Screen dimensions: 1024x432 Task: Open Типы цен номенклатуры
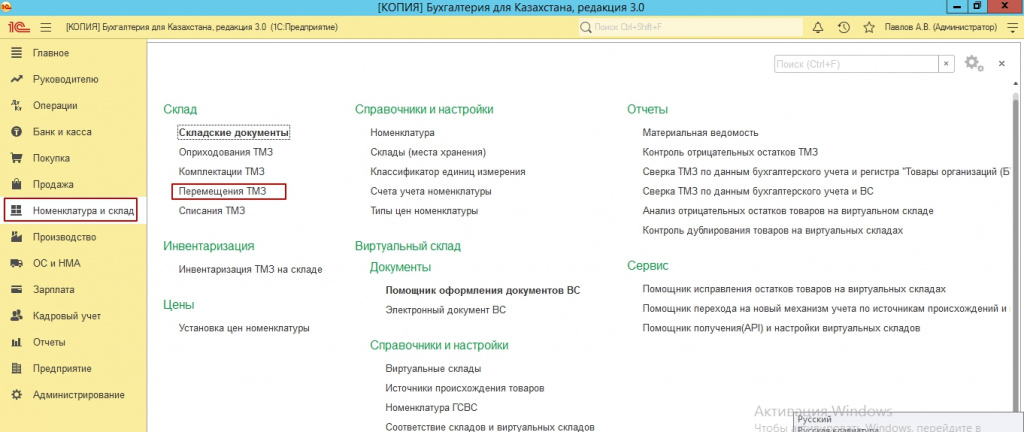[424, 211]
